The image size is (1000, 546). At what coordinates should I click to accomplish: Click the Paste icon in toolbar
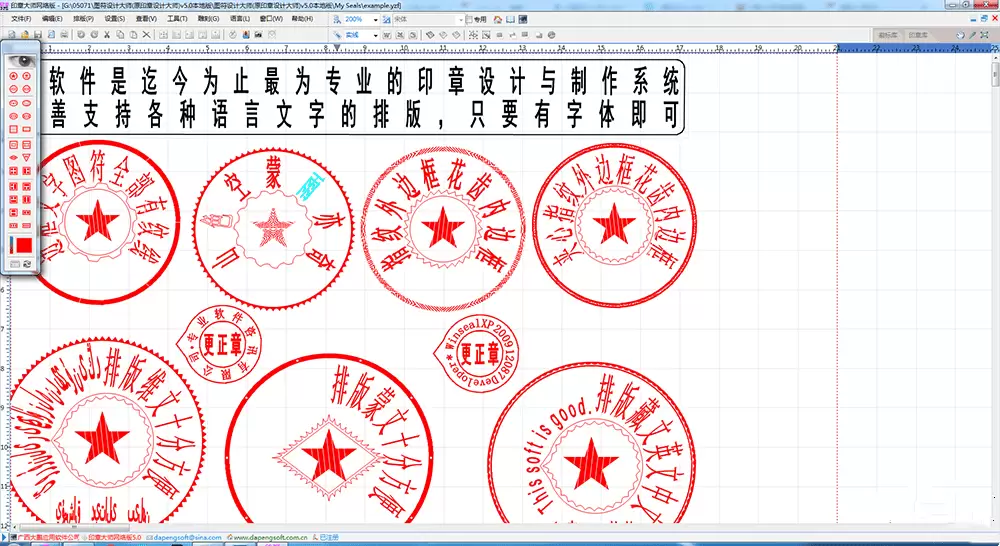(133, 34)
